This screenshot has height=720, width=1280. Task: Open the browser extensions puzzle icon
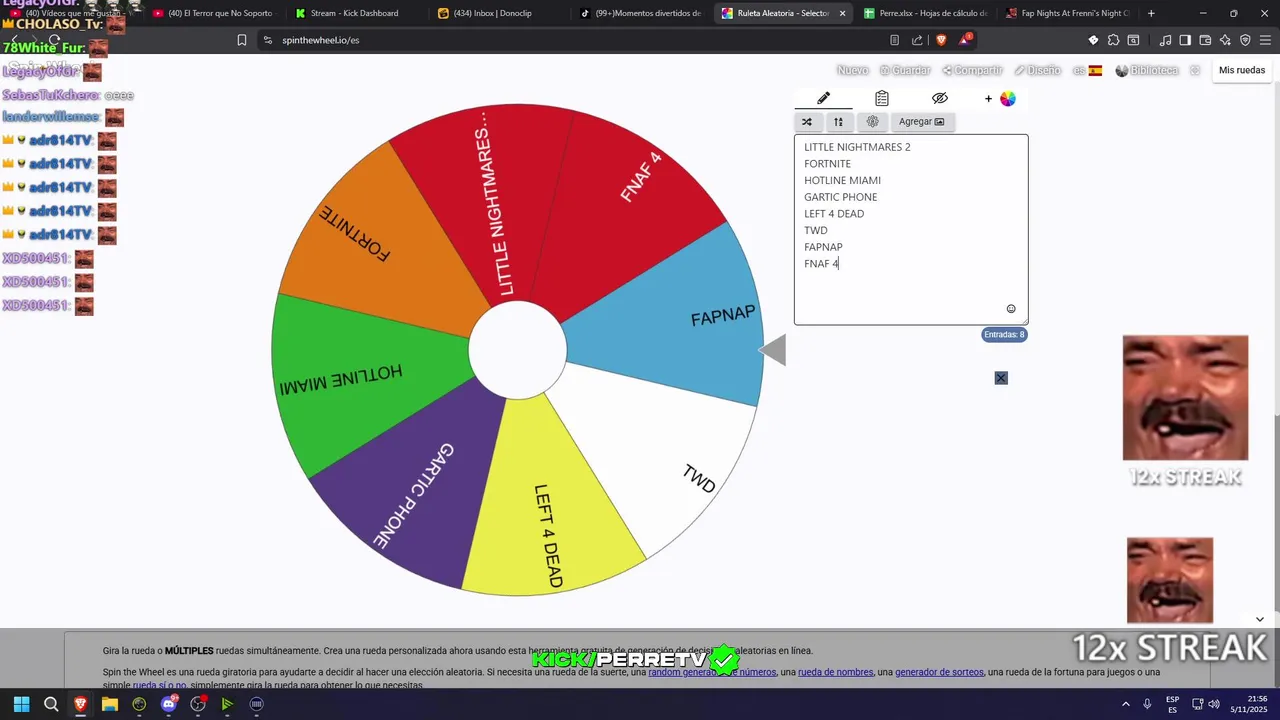(x=1113, y=40)
